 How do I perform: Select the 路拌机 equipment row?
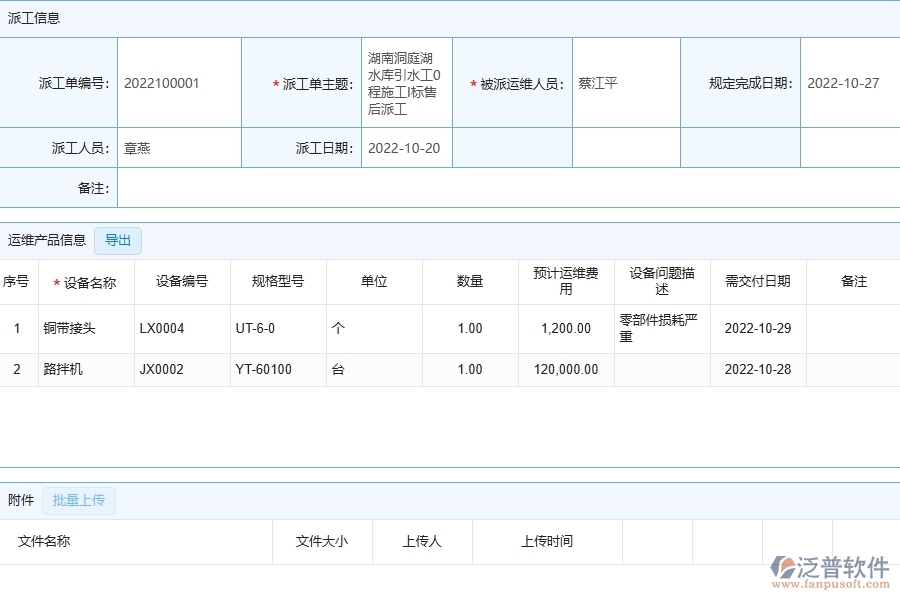click(64, 369)
